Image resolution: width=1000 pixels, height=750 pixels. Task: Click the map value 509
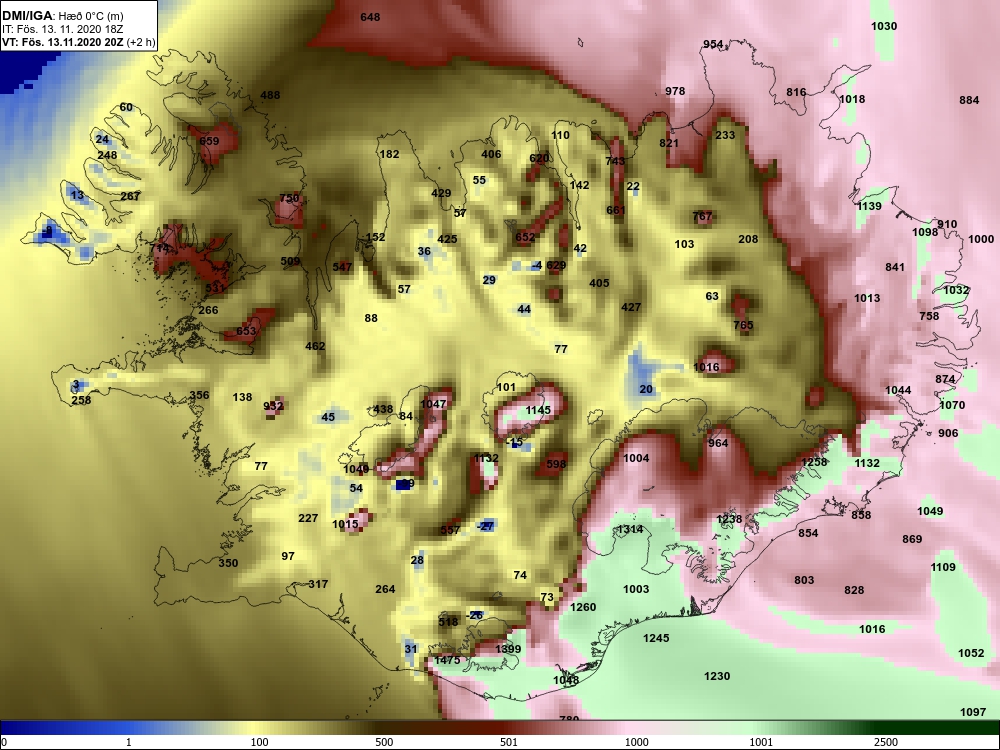290,261
